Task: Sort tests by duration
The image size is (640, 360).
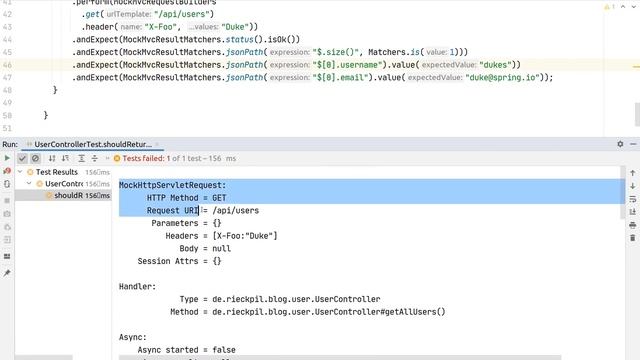Action: 65,158
